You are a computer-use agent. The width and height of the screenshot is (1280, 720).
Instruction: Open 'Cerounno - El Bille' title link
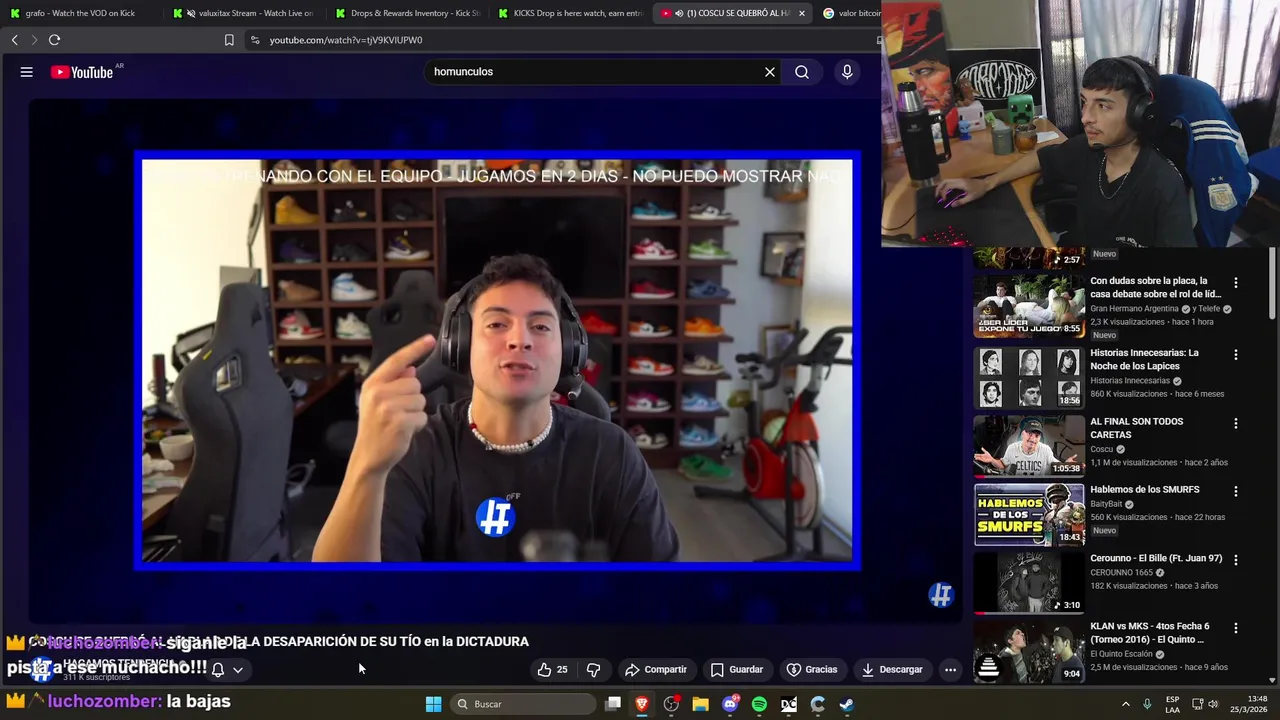[1156, 558]
